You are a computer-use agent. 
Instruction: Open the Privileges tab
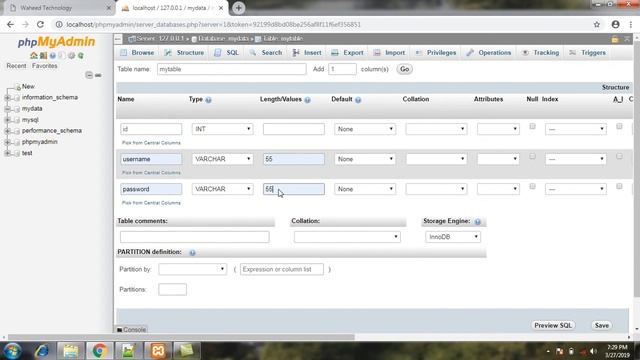click(436, 53)
